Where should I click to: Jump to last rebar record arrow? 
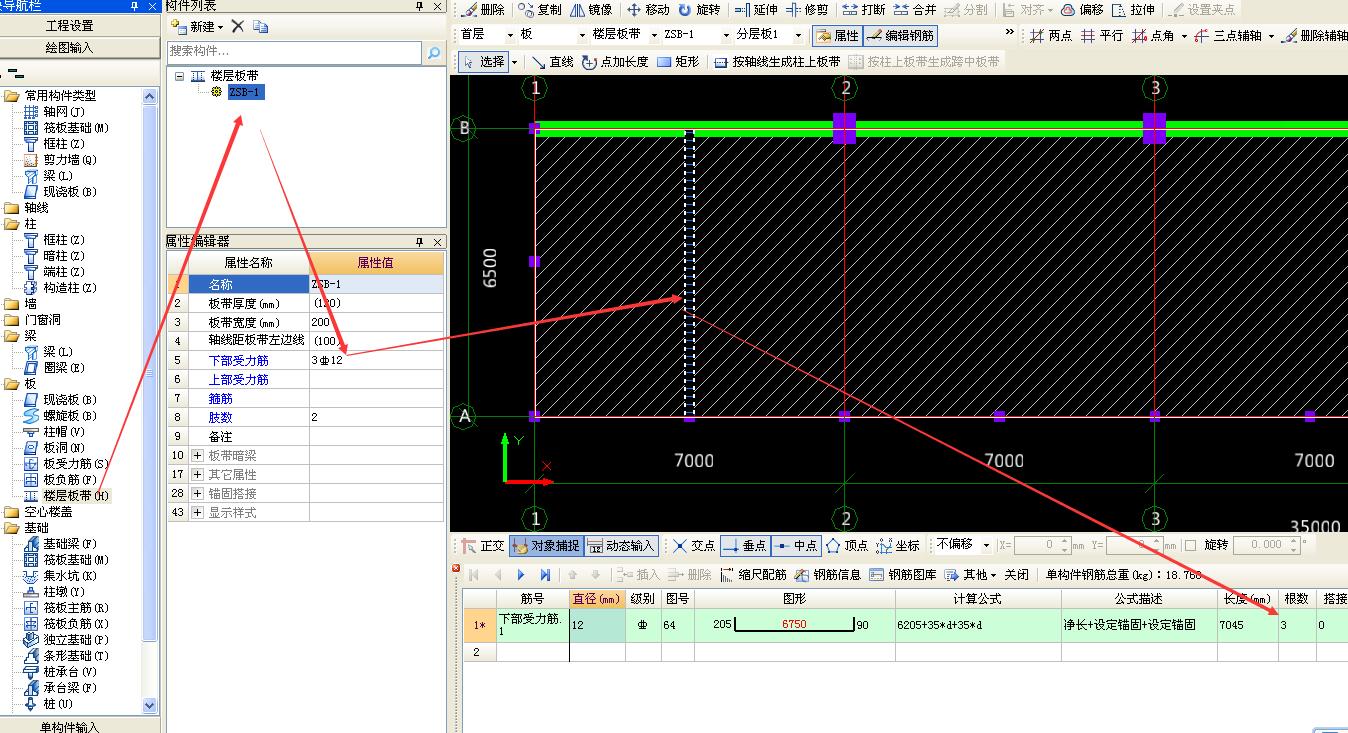pyautogui.click(x=545, y=575)
